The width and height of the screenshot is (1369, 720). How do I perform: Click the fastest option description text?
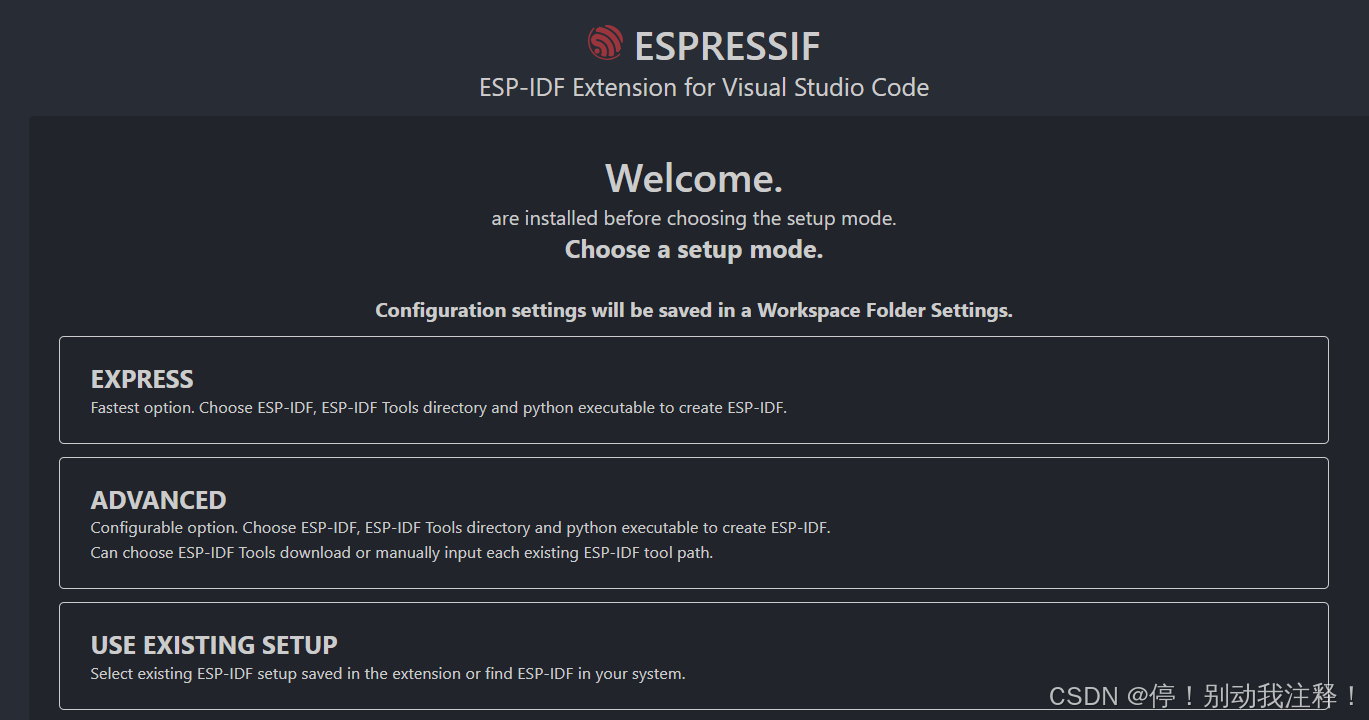point(437,407)
